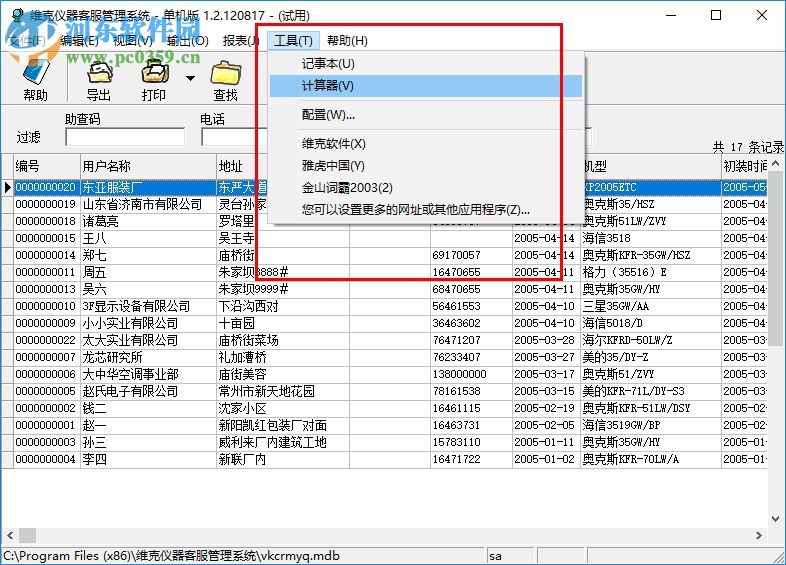Click model cell 海信3518
The image size is (786, 565).
(651, 239)
